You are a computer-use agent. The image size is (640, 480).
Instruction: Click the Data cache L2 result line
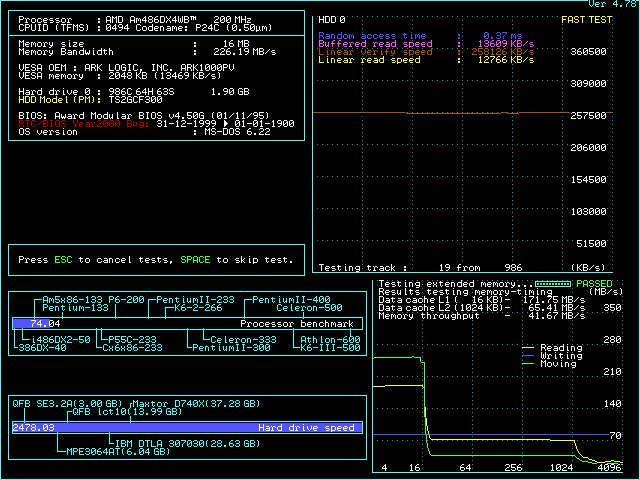pyautogui.click(x=481, y=308)
